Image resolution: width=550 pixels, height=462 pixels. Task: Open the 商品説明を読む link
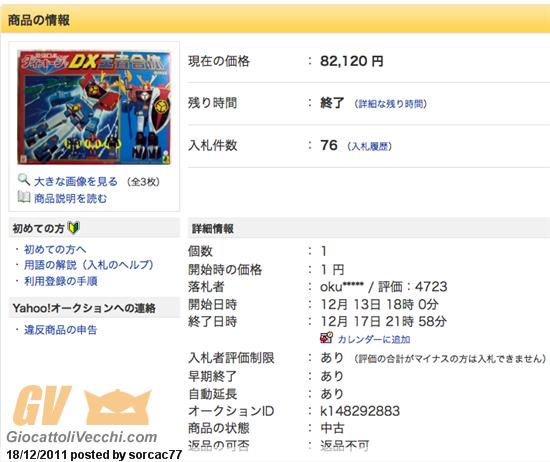(x=71, y=199)
